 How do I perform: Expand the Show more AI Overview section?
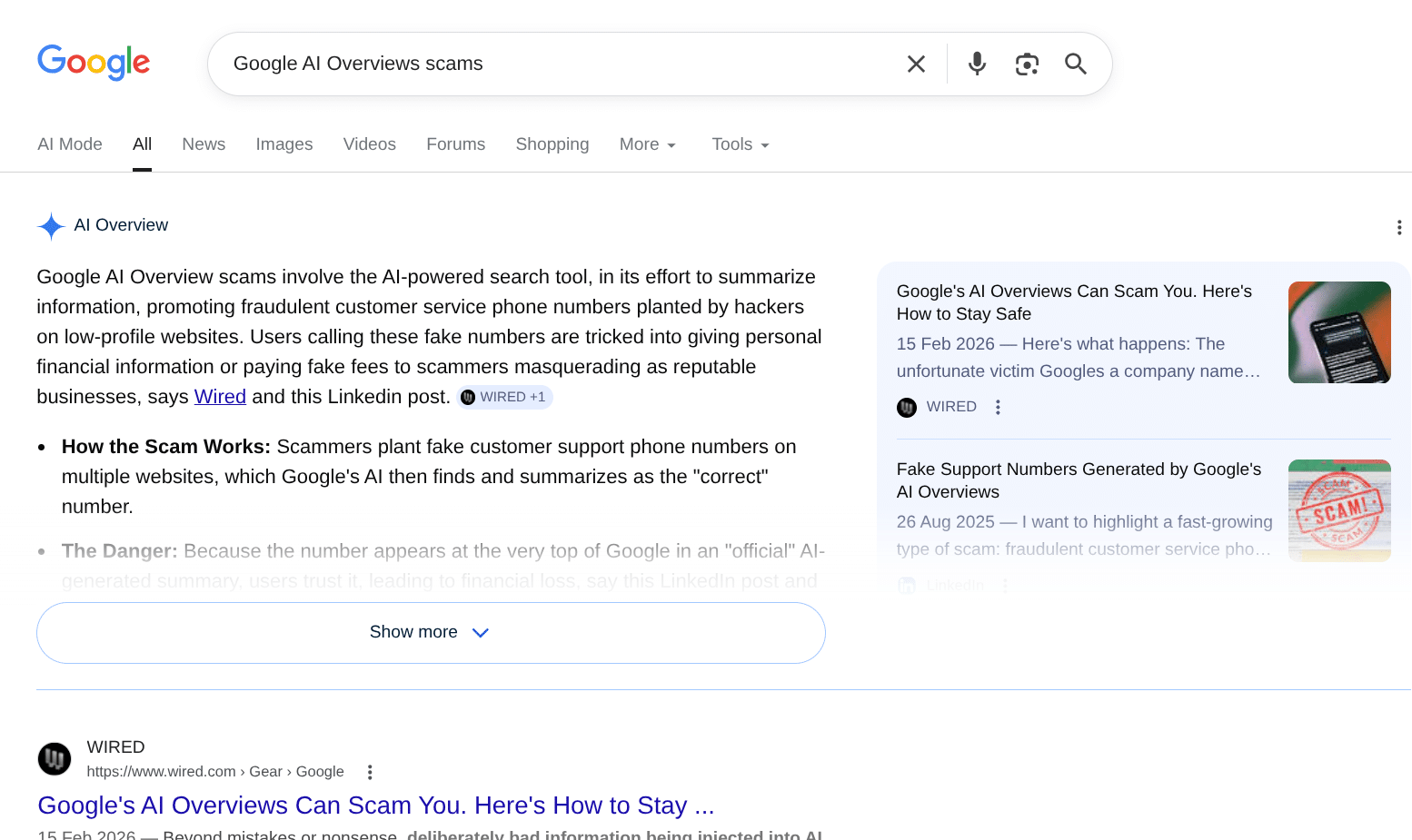pos(431,632)
